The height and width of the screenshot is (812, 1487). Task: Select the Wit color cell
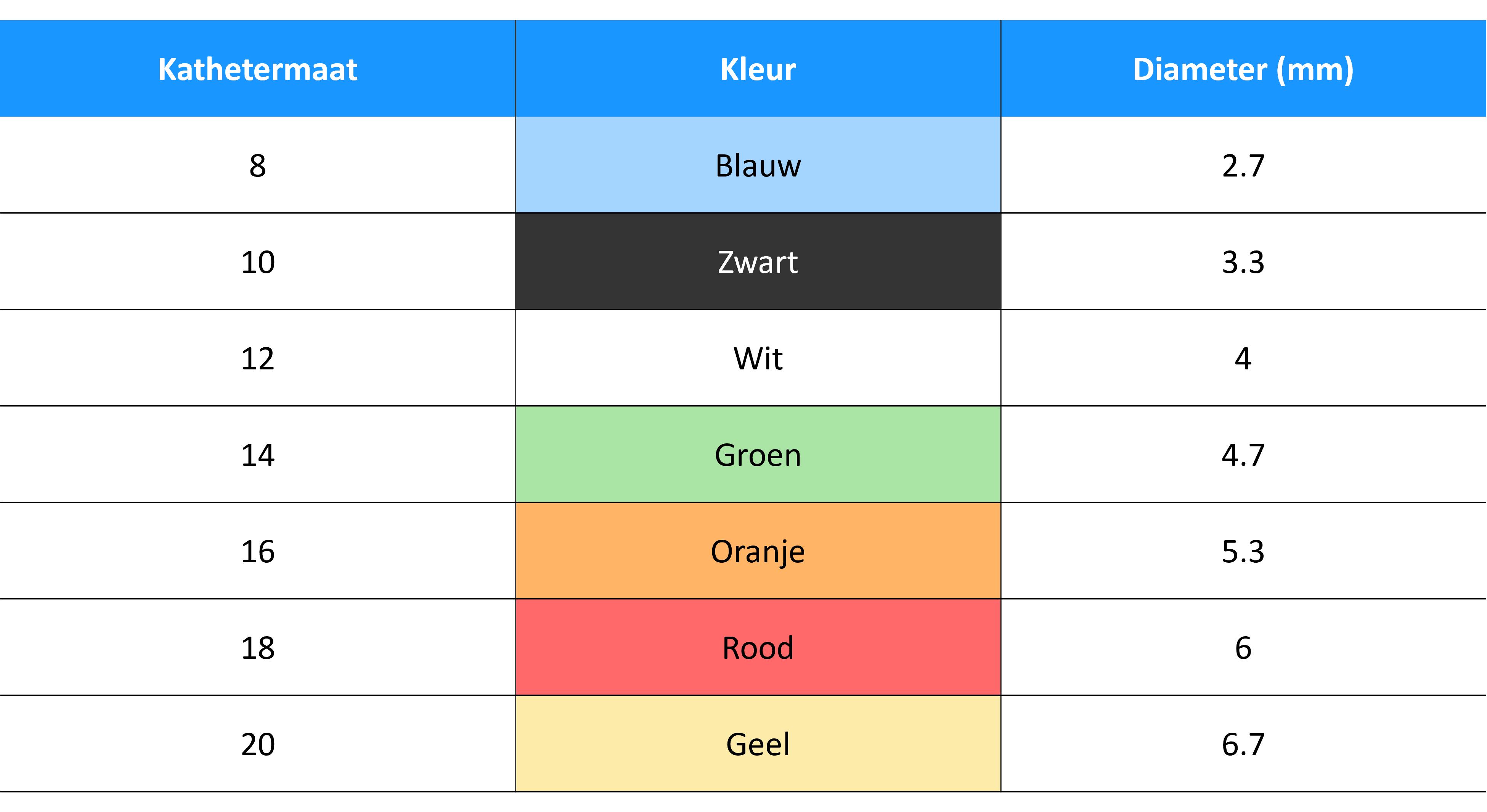tap(758, 358)
